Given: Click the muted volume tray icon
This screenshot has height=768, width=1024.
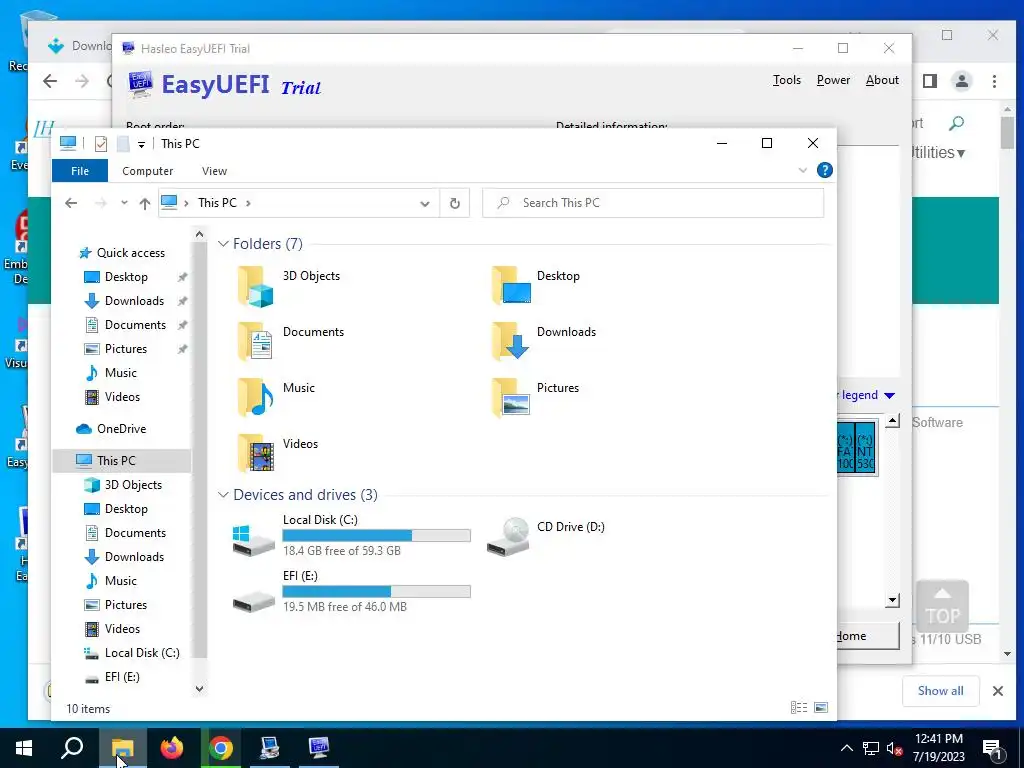Looking at the screenshot, I should pos(895,749).
